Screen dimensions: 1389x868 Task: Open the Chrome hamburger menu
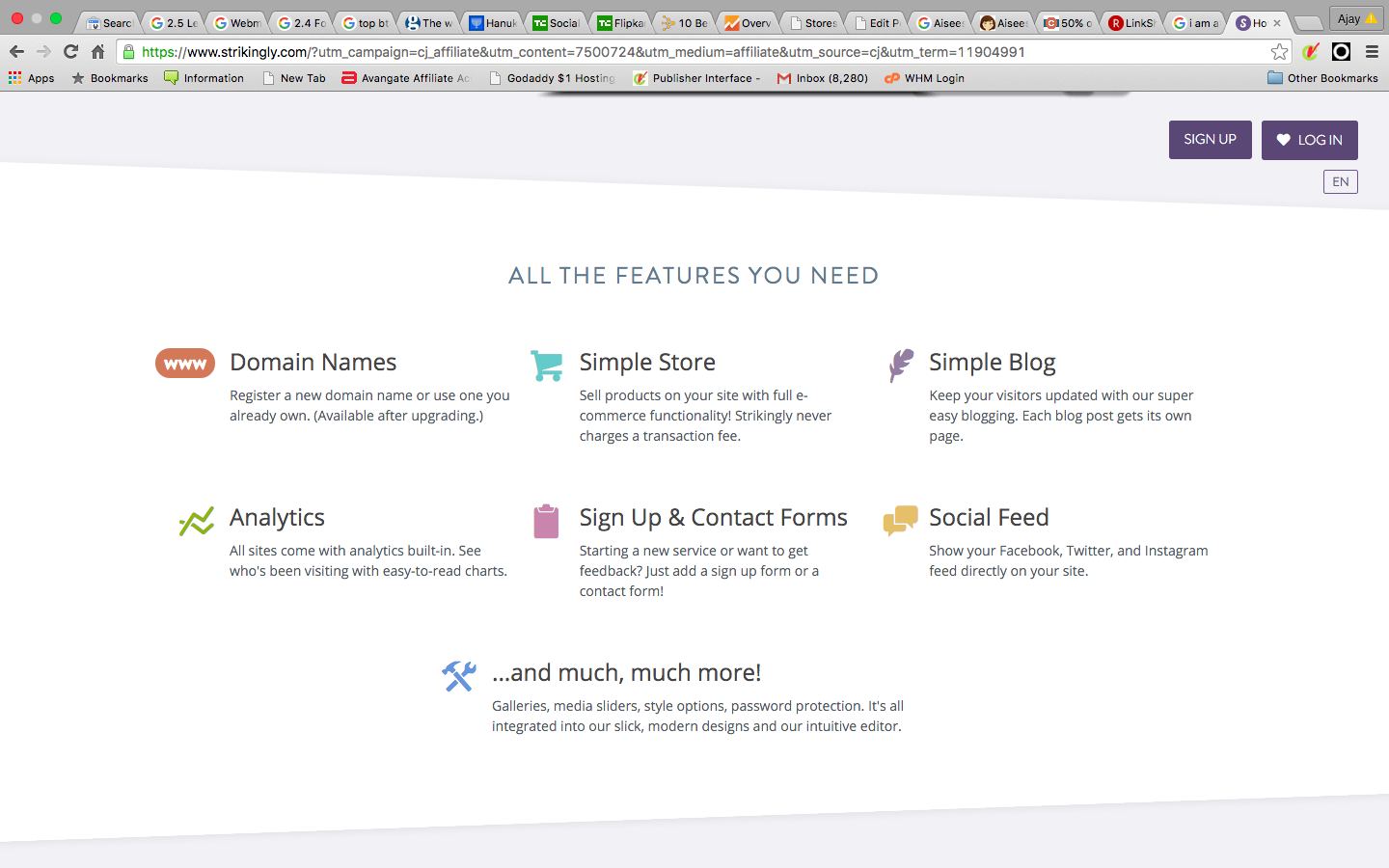pos(1372,52)
